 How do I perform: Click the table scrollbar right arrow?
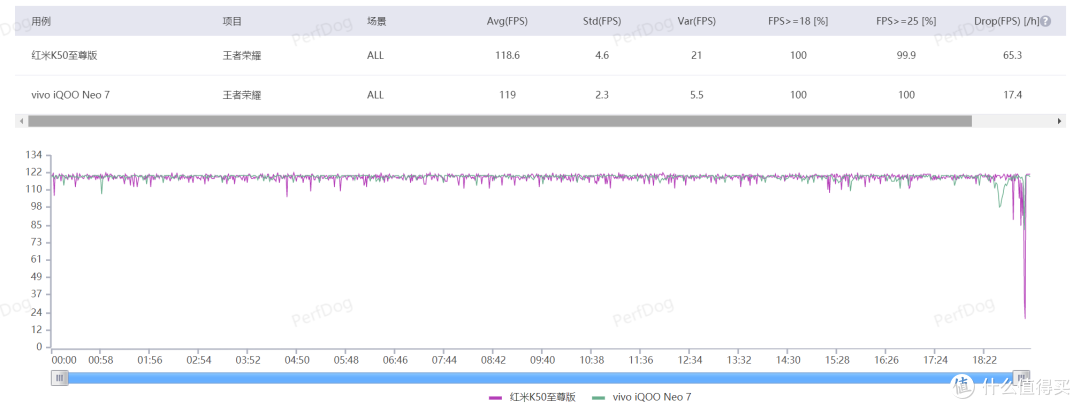tap(1059, 121)
